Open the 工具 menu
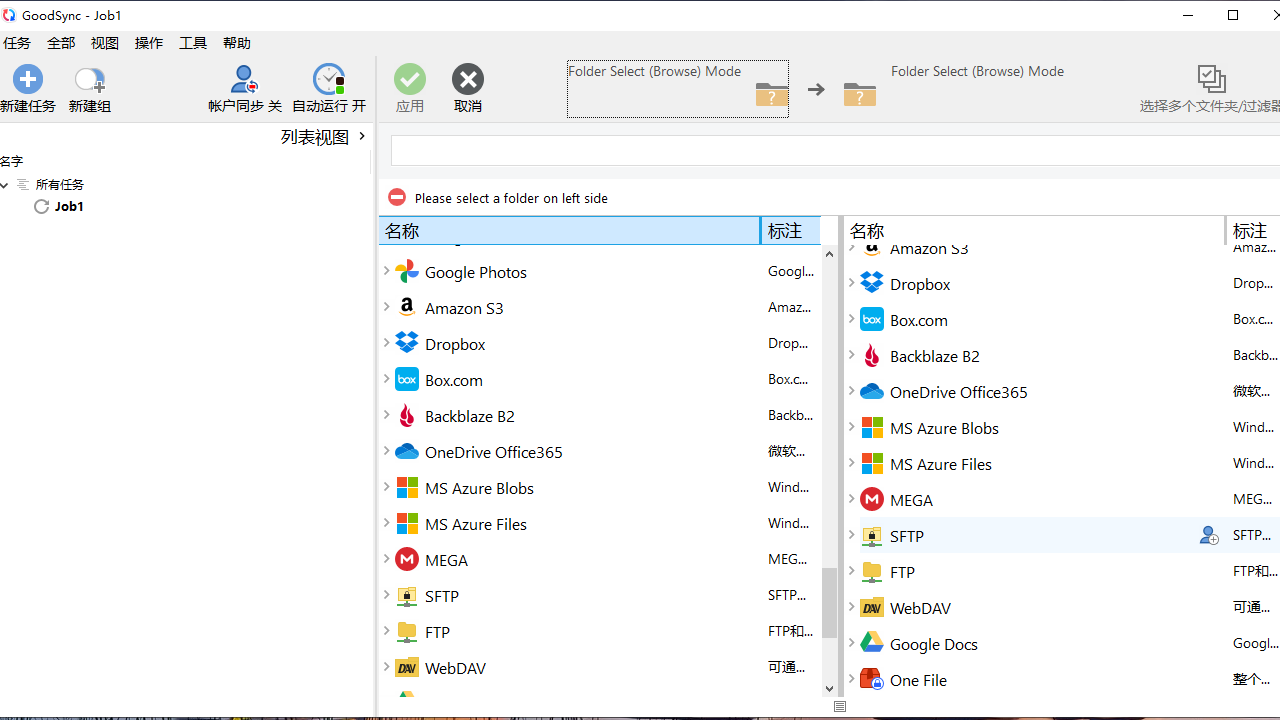The height and width of the screenshot is (720, 1280). [x=192, y=43]
